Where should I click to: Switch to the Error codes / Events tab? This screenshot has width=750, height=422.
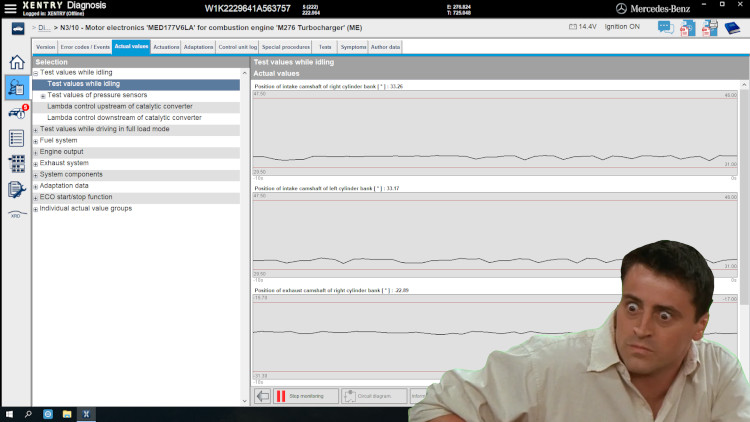tap(85, 46)
